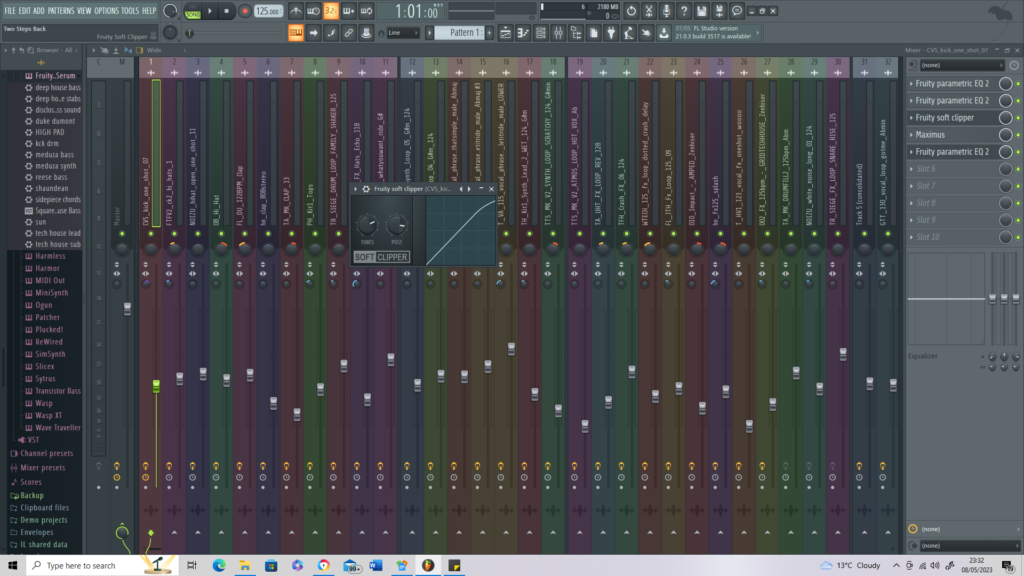Open the audio editor scissors icon

(x=648, y=11)
